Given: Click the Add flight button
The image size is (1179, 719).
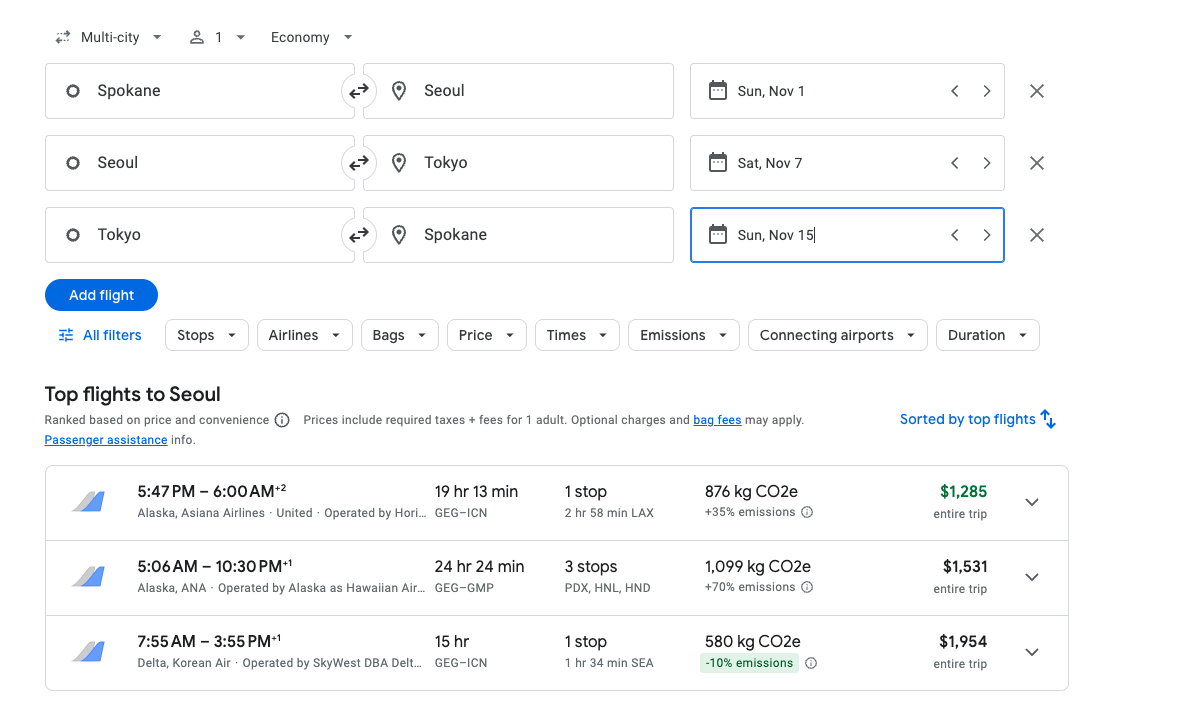Looking at the screenshot, I should 102,295.
